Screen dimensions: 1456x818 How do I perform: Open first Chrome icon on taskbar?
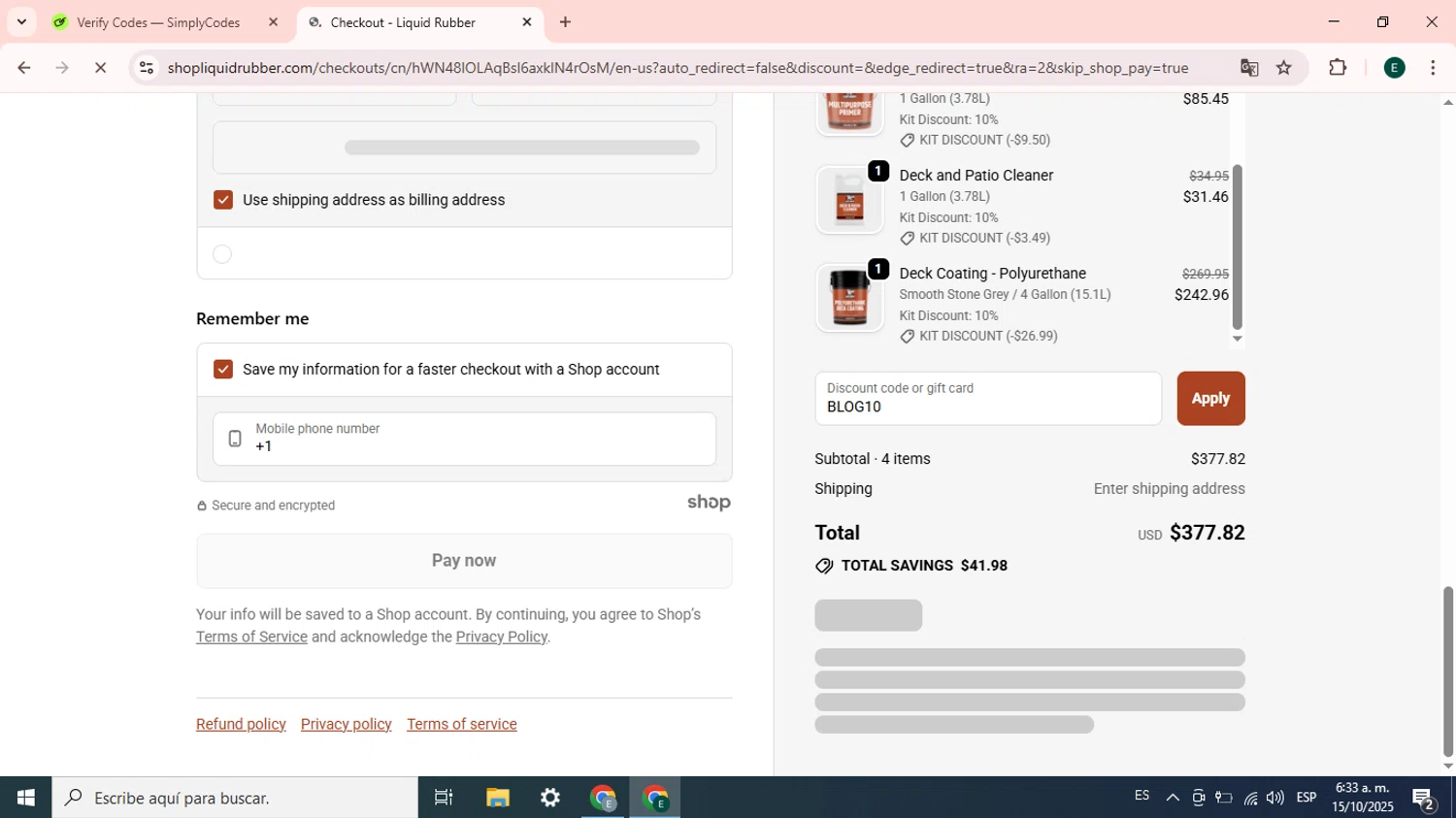click(x=603, y=798)
